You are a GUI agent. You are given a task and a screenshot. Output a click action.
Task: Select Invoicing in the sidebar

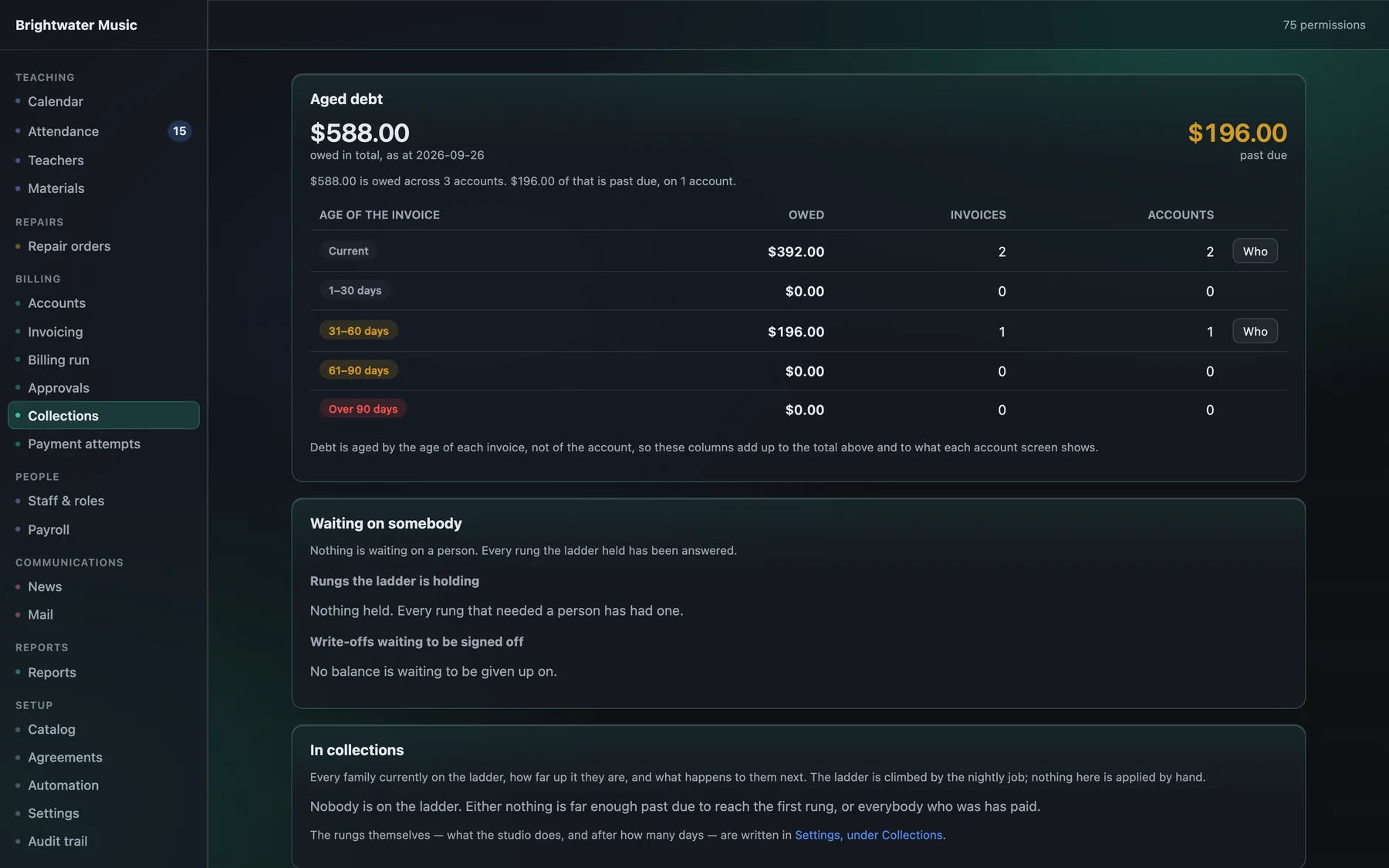[103, 332]
